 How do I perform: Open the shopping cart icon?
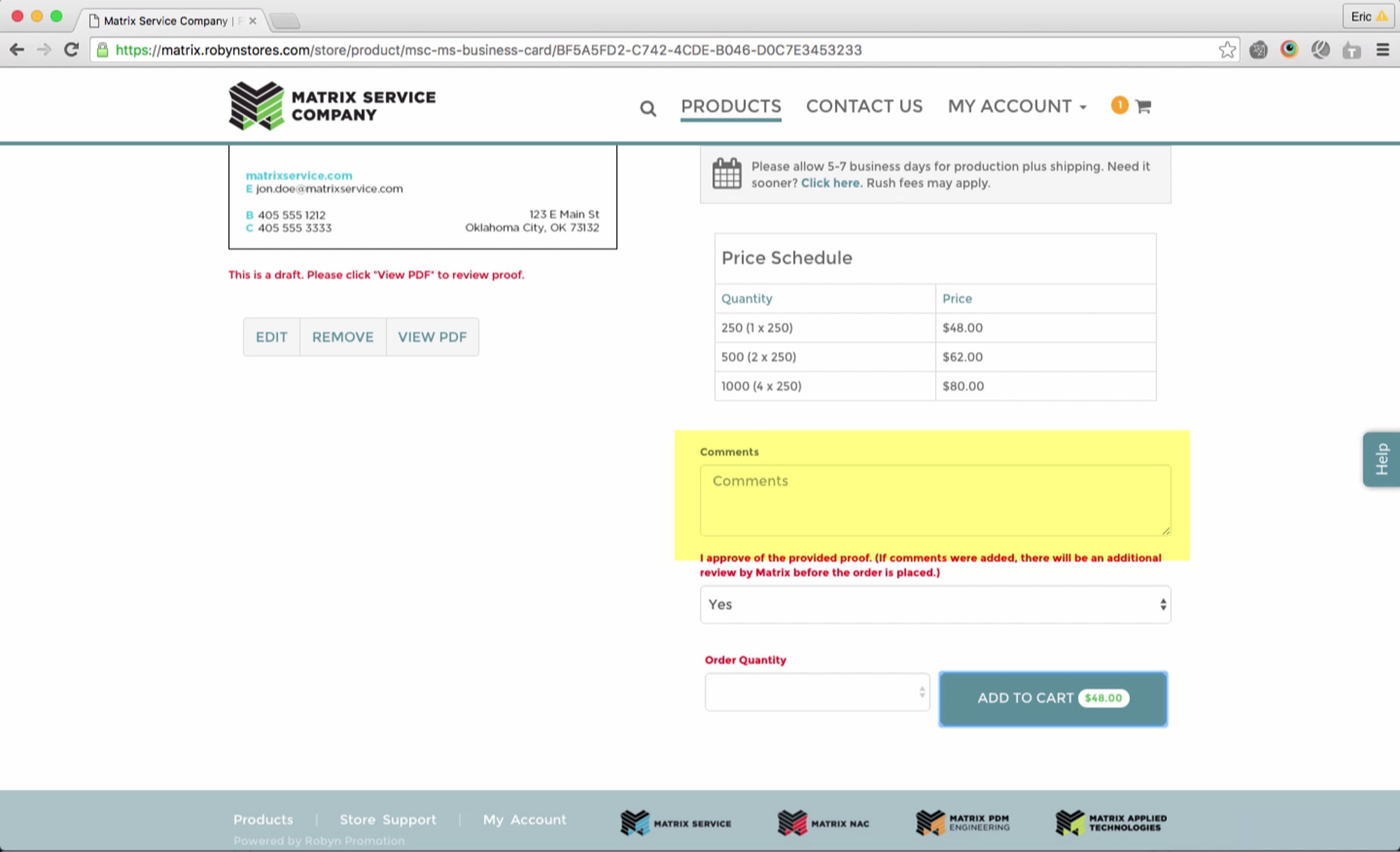click(x=1143, y=106)
